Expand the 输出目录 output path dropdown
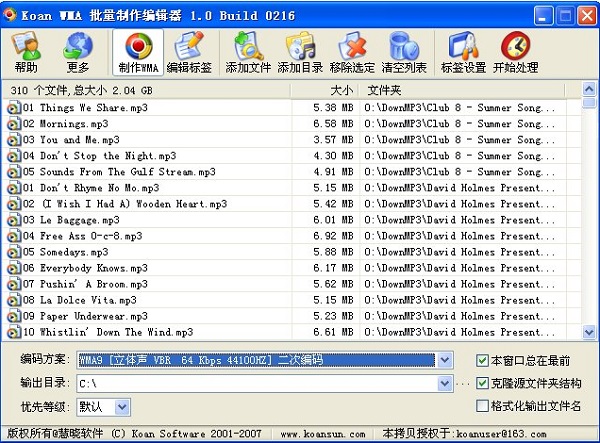Screen dimensions: 600x443 [x=445, y=383]
